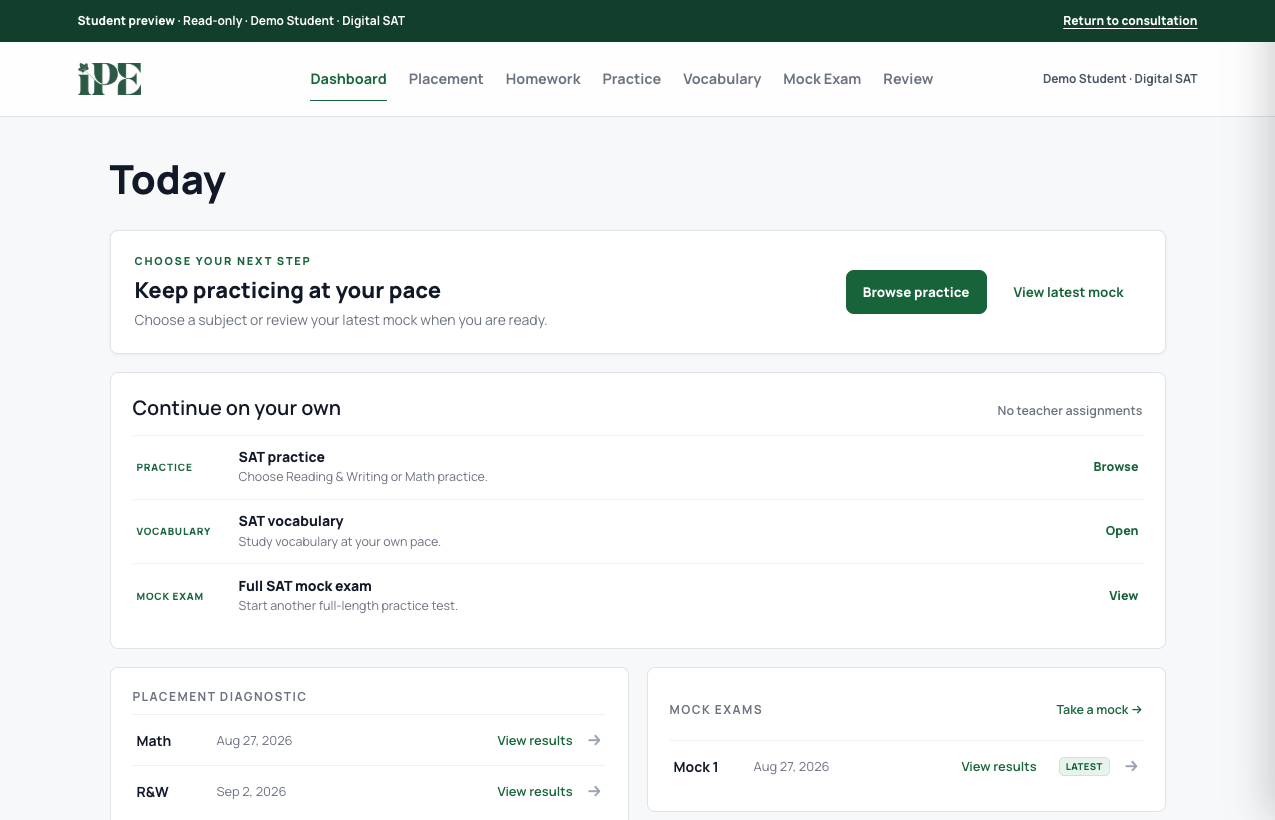Go to the Homework tab
This screenshot has height=820, width=1275.
pyautogui.click(x=543, y=79)
